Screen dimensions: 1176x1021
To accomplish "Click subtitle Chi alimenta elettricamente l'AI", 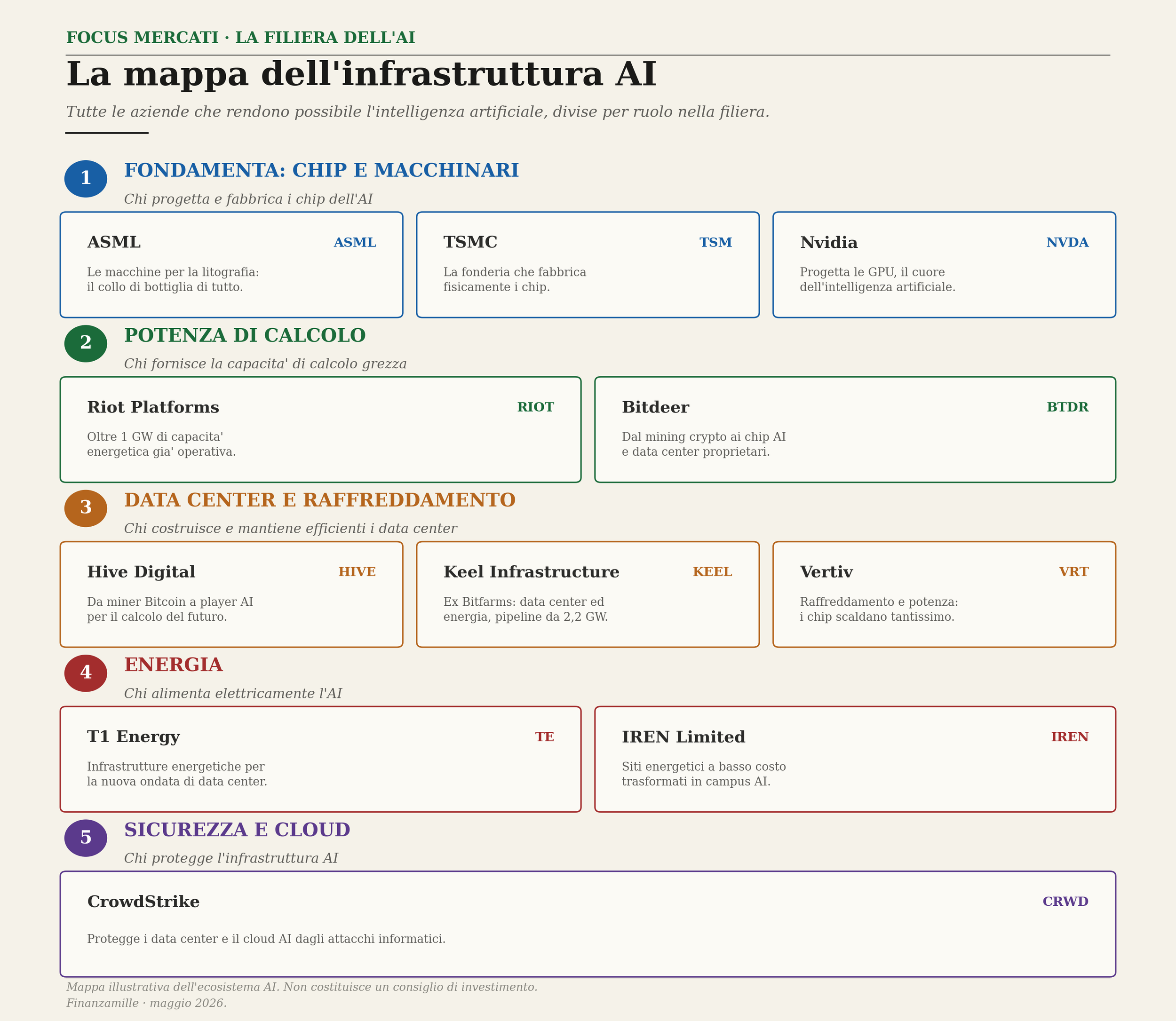I will tap(232, 694).
